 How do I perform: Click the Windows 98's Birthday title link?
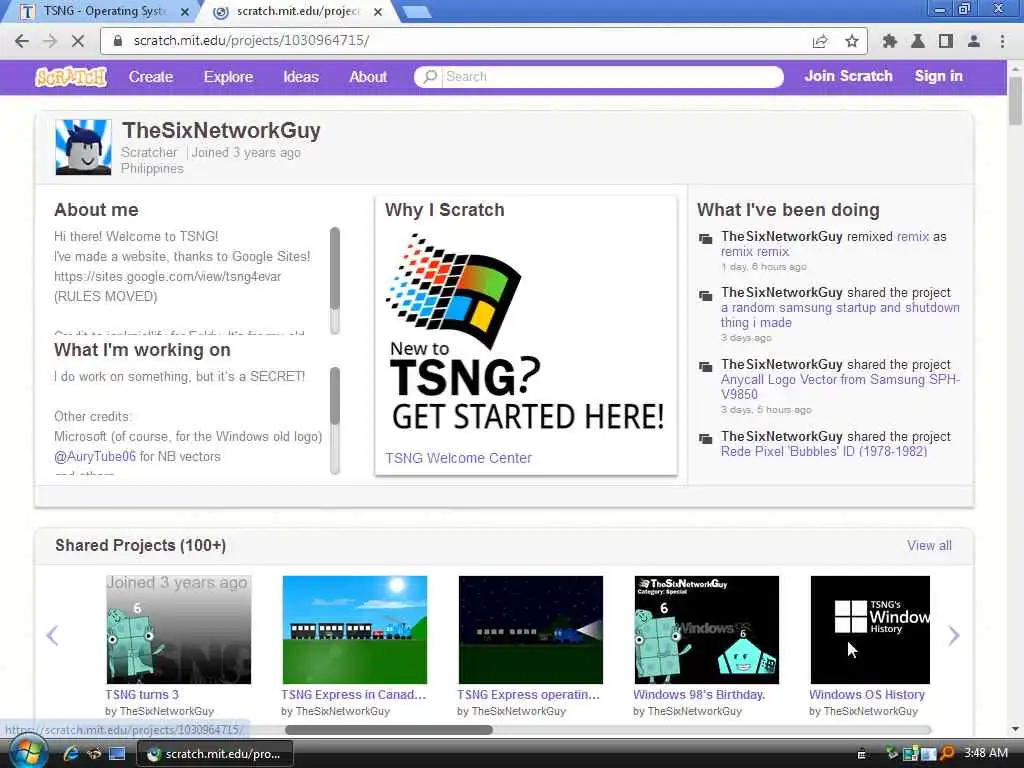click(699, 695)
